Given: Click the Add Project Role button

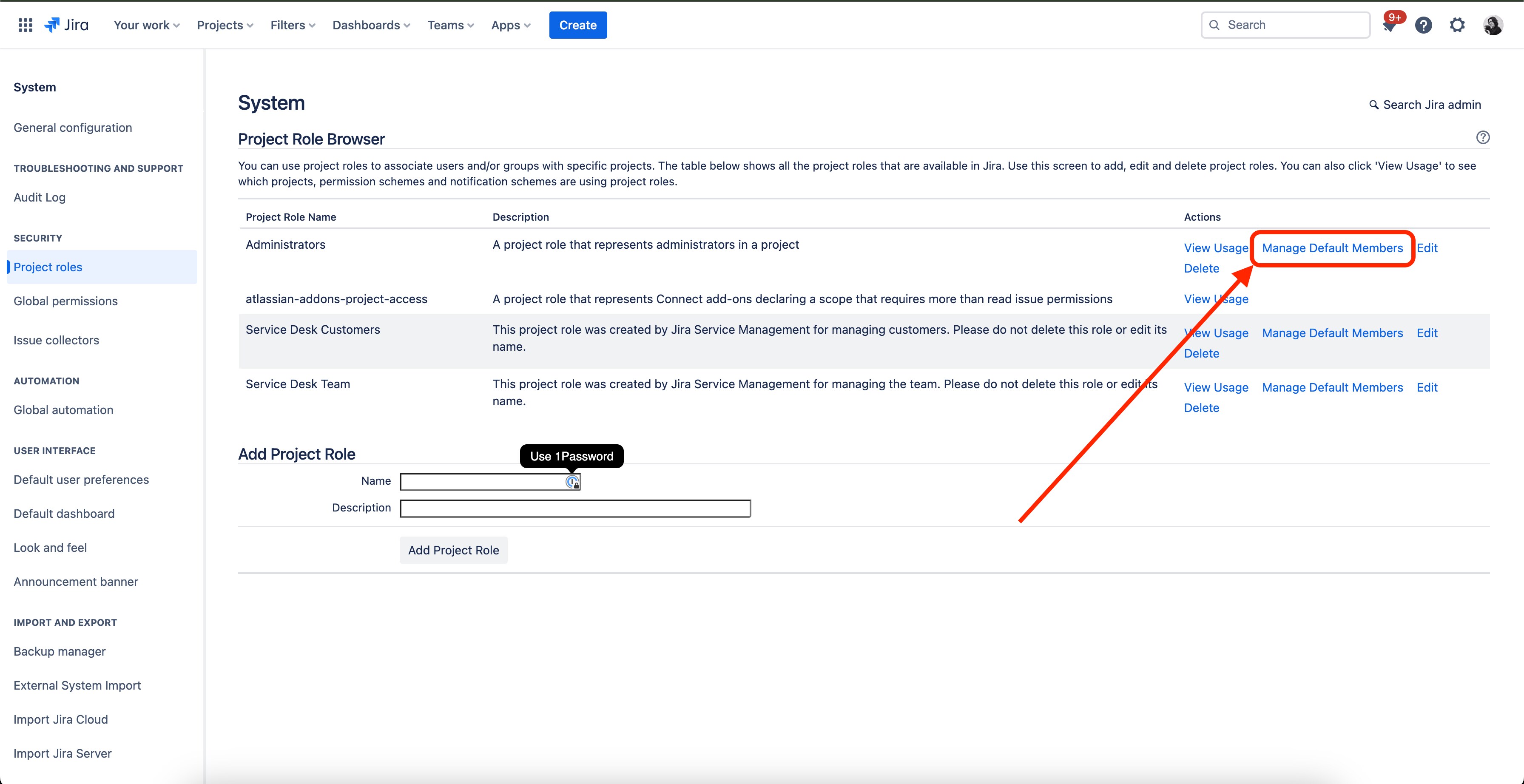Looking at the screenshot, I should click(x=453, y=550).
